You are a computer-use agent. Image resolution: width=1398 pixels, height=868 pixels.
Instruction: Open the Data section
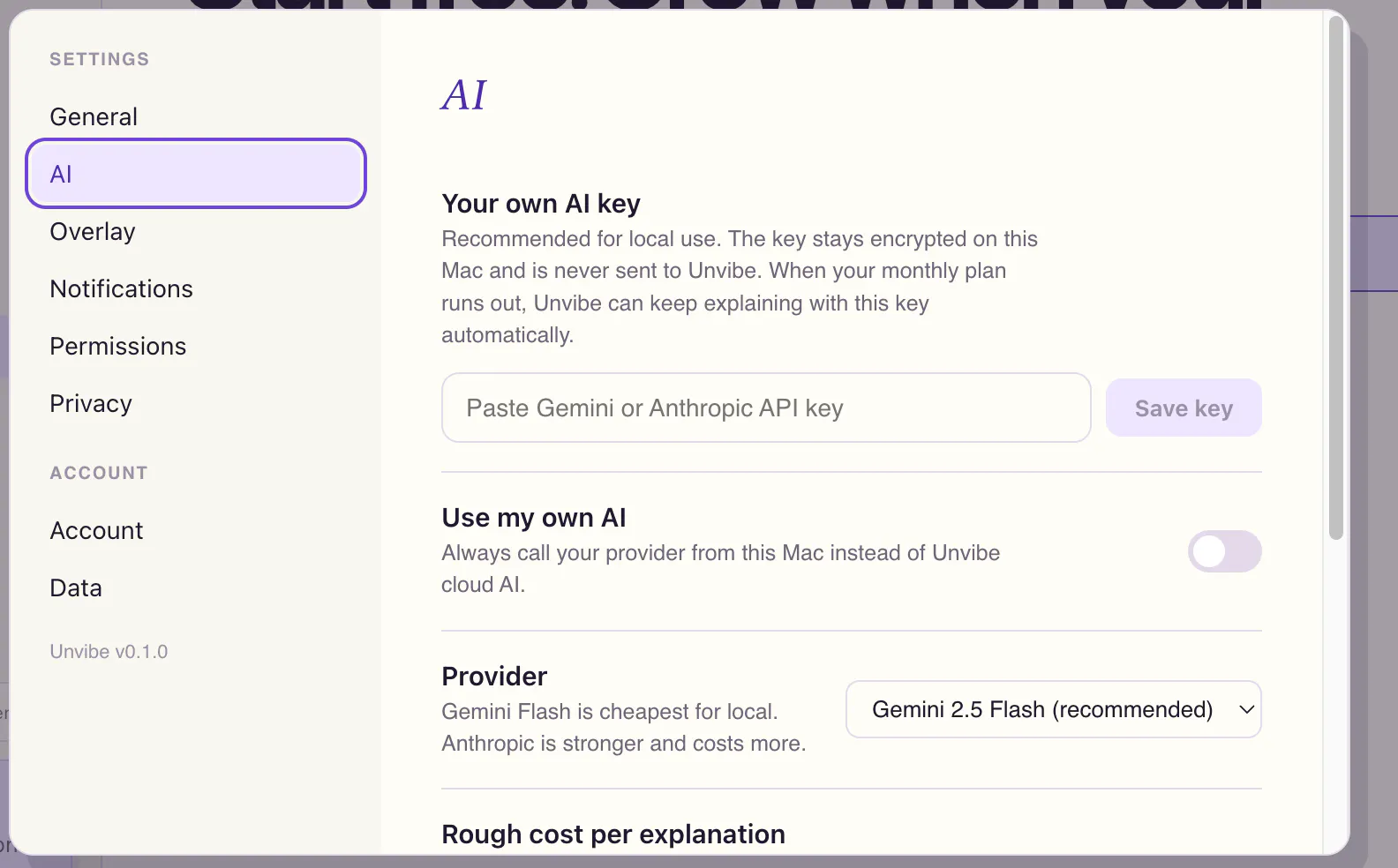[76, 587]
